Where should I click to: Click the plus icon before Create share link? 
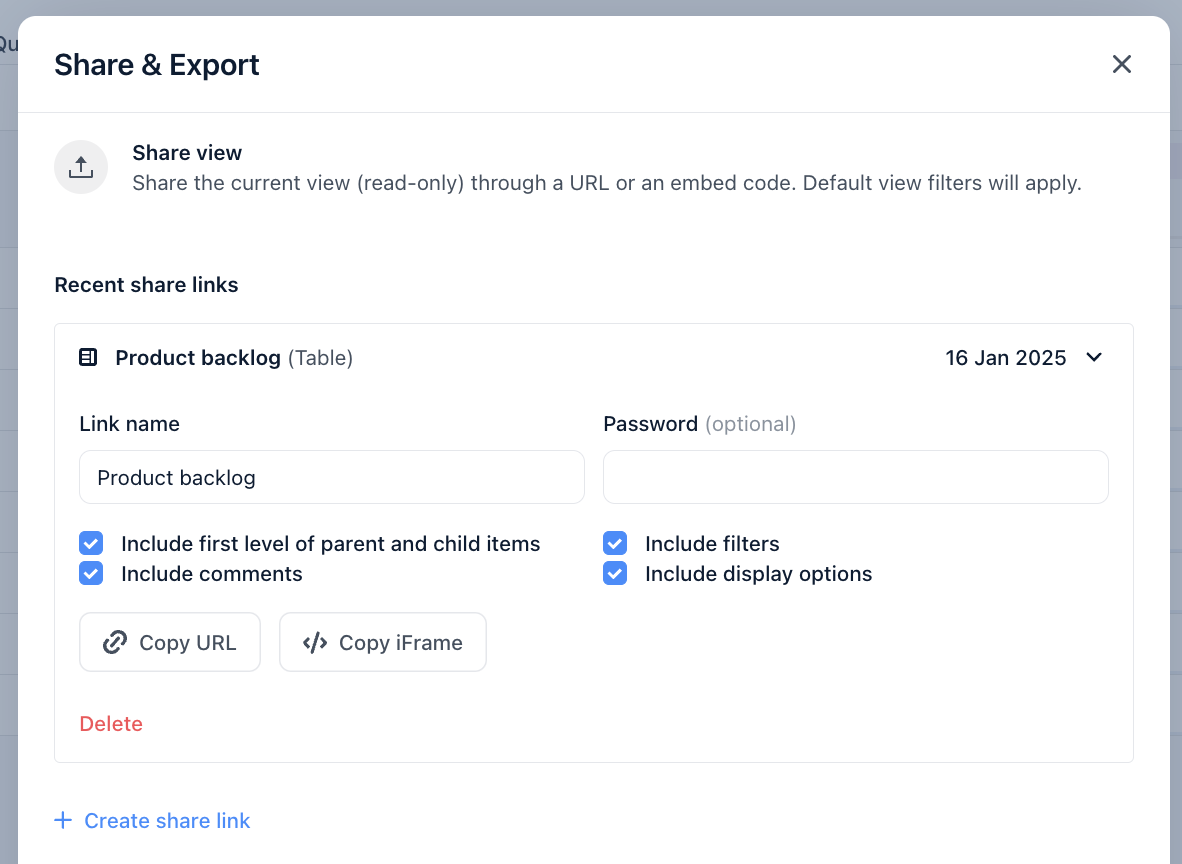click(63, 820)
